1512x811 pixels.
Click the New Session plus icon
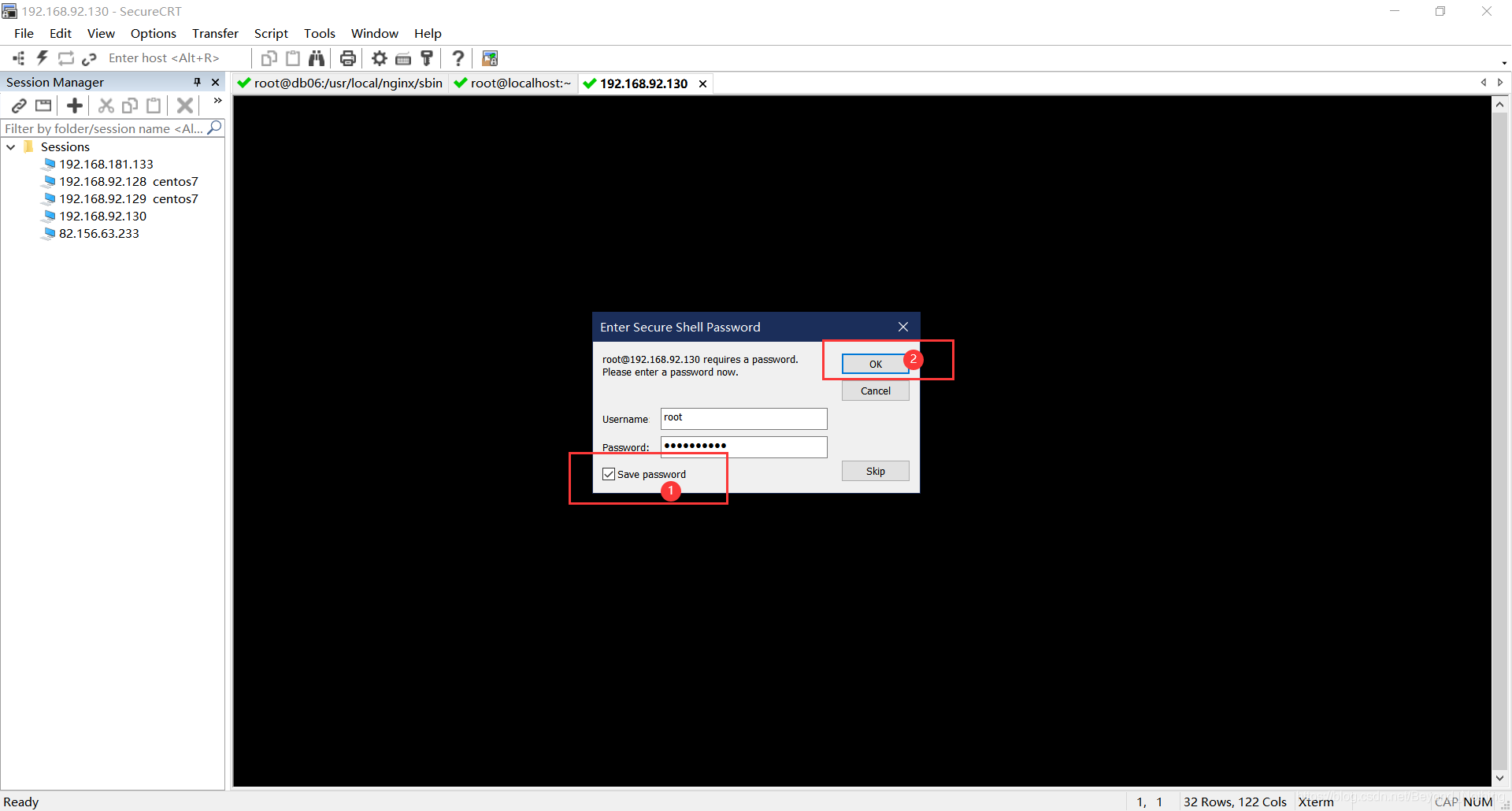(x=75, y=106)
